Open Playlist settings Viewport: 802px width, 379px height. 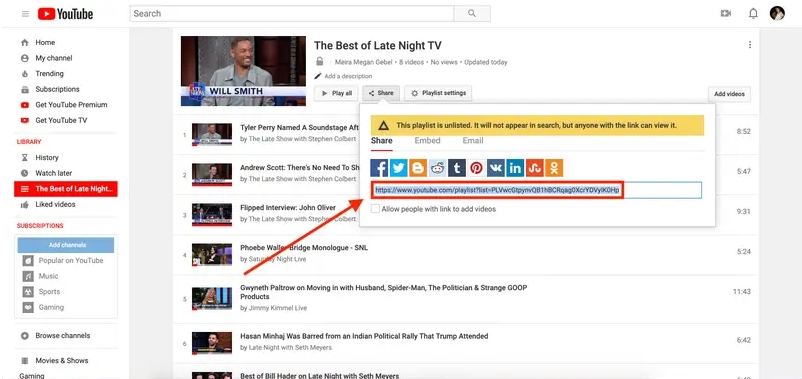click(x=438, y=93)
